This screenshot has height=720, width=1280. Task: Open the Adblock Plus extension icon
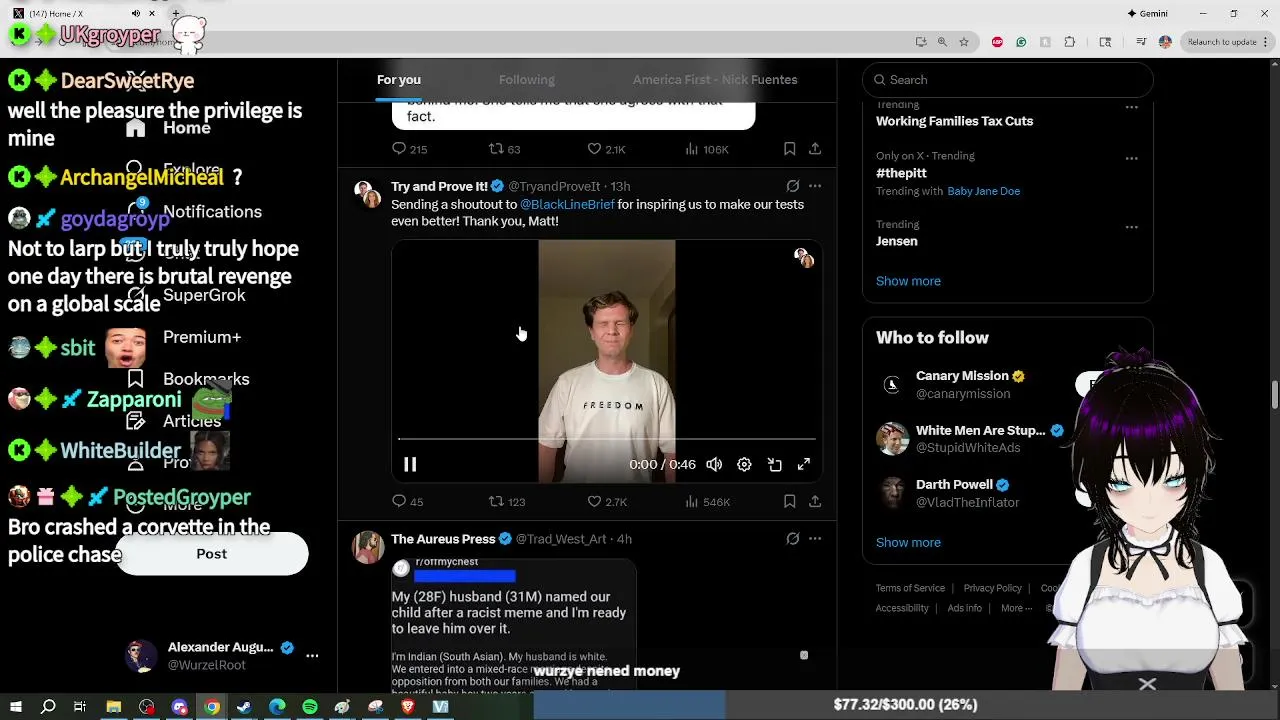point(997,42)
